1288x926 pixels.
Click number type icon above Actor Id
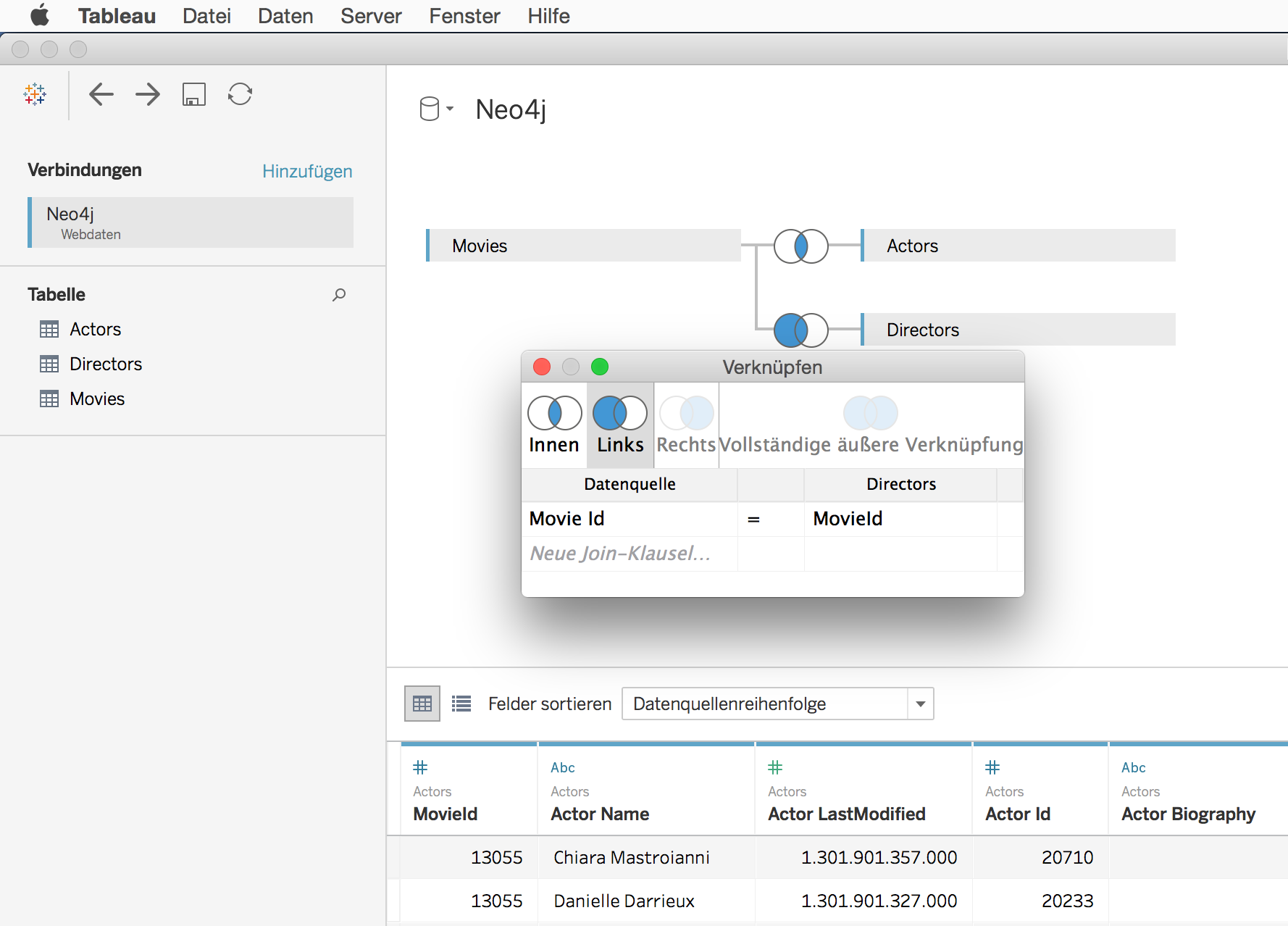[x=992, y=767]
